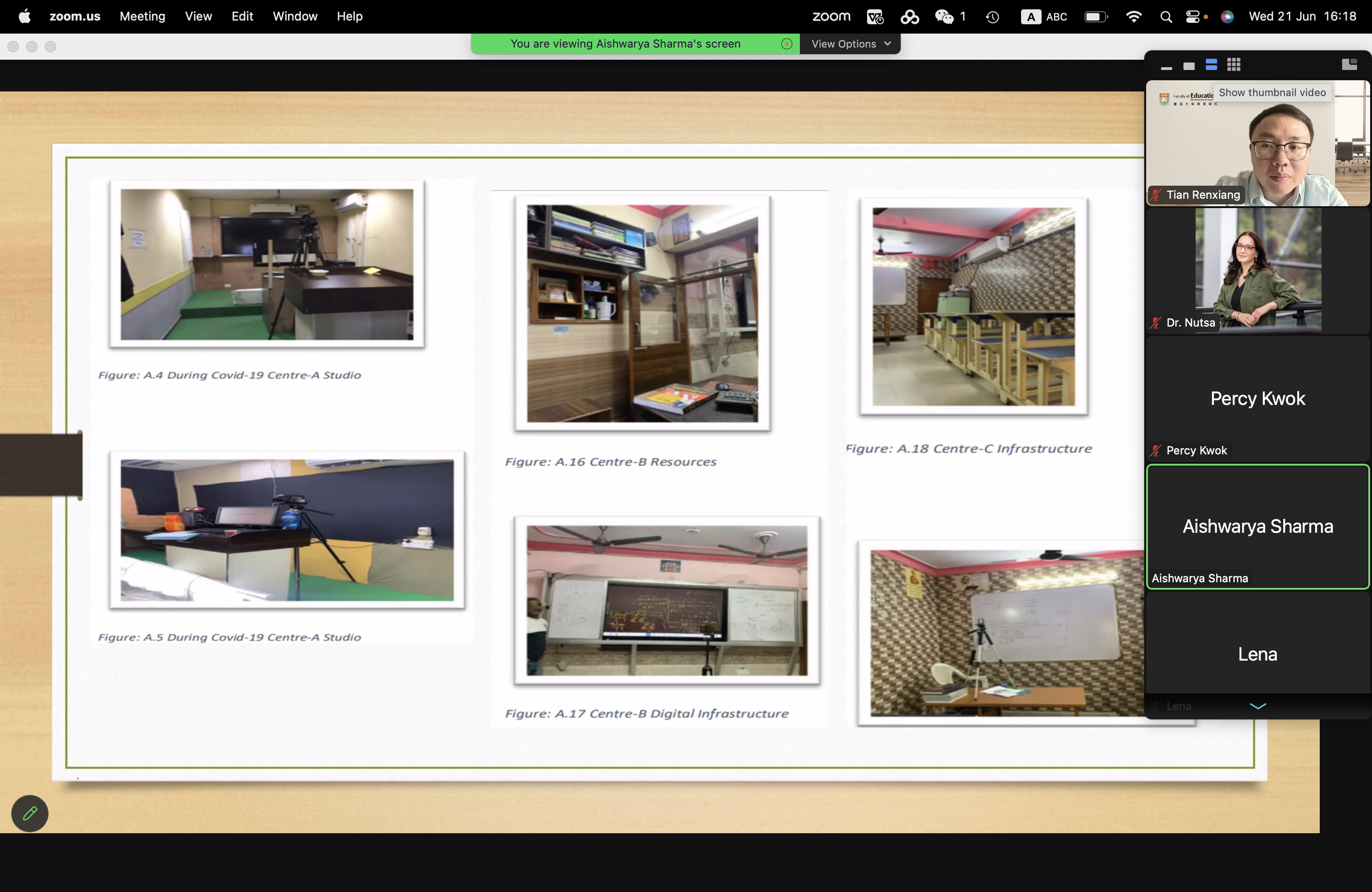Click the WeChat notification icon in the menu bar
The image size is (1372, 892).
coord(944,16)
